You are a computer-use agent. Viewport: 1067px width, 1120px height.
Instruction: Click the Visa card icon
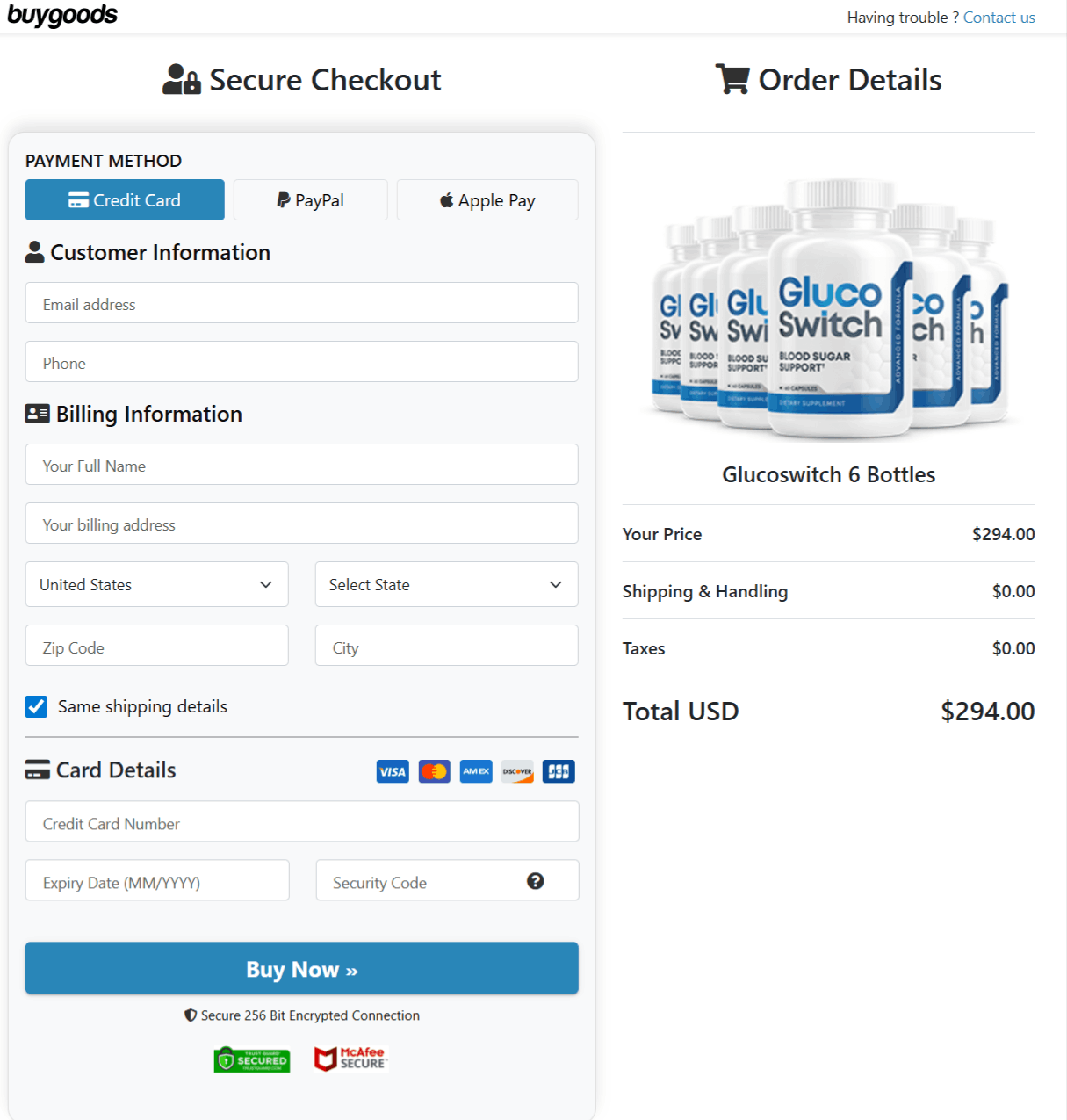(x=393, y=771)
